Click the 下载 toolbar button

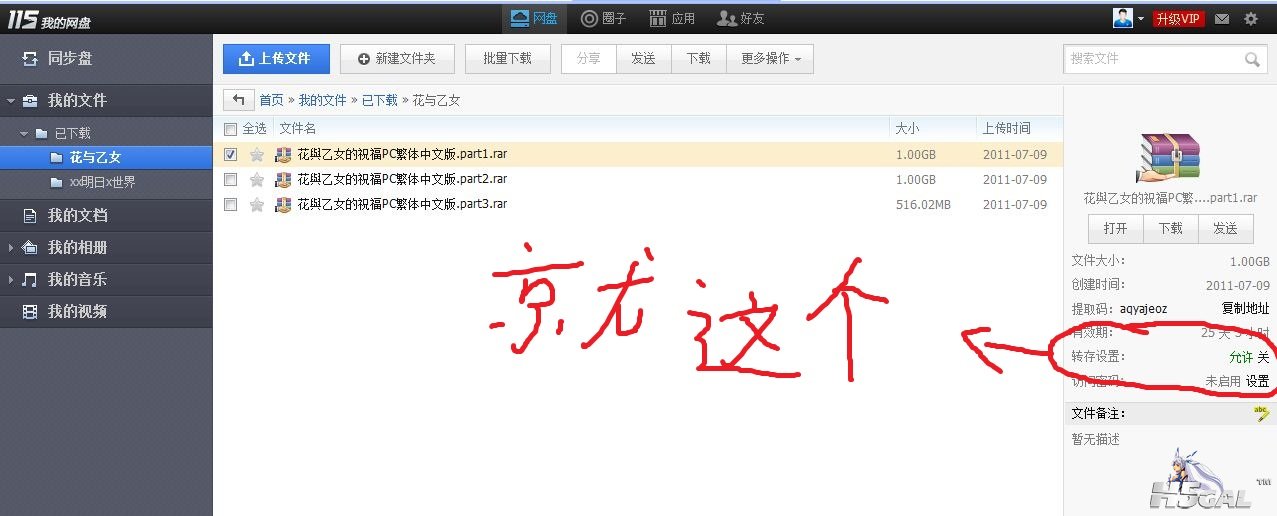coord(698,59)
